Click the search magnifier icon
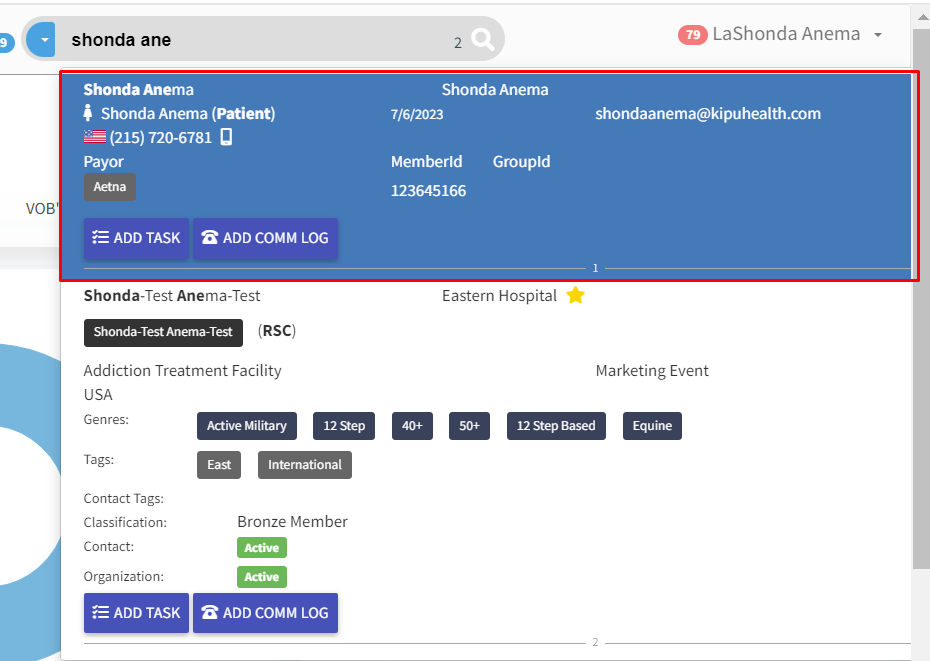 (482, 39)
